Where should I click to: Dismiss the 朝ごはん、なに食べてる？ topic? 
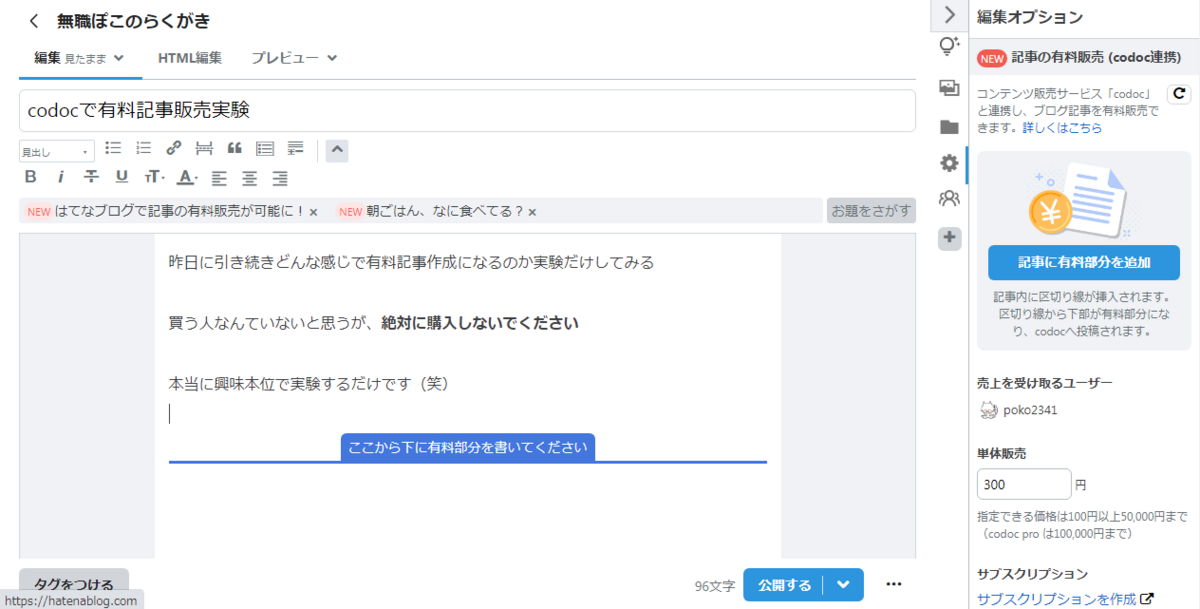tap(532, 212)
